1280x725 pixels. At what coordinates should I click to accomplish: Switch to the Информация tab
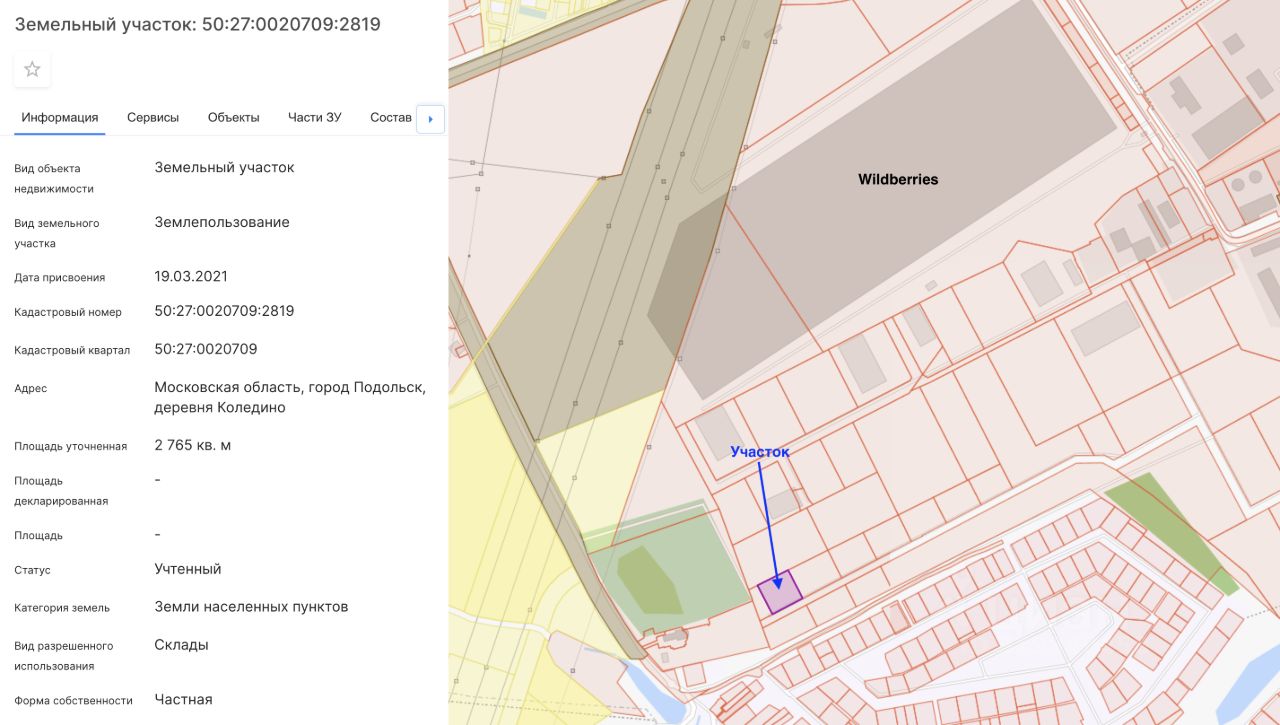pos(60,117)
